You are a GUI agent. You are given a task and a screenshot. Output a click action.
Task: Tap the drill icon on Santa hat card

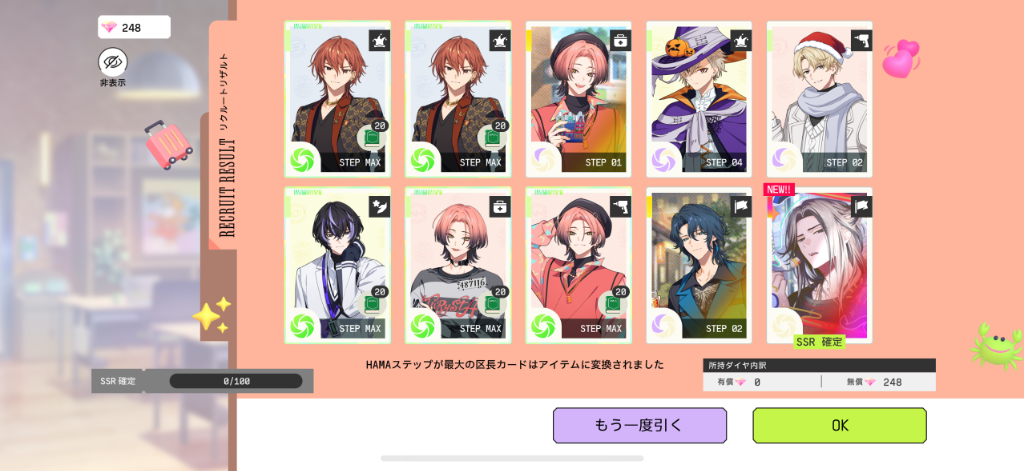click(861, 41)
